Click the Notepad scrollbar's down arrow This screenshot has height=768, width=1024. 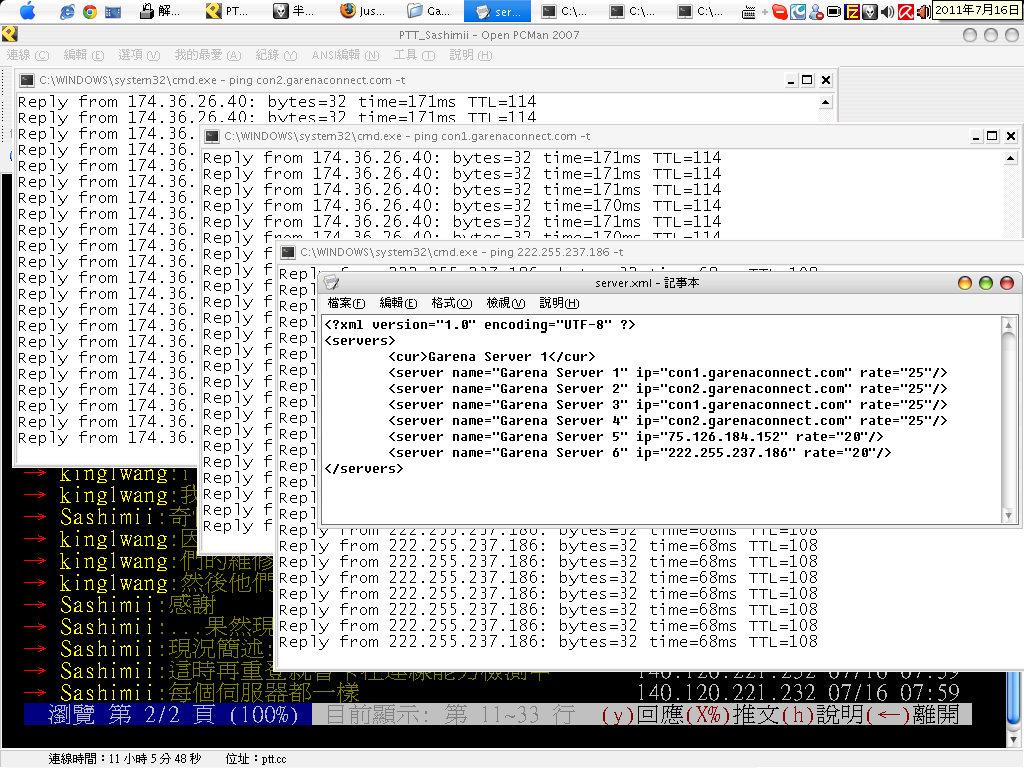(x=1008, y=514)
